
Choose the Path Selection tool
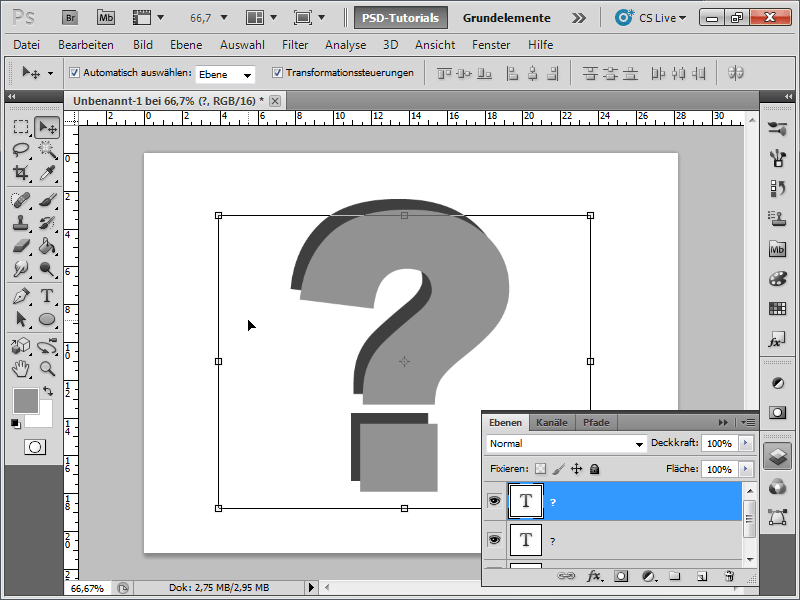[x=21, y=319]
